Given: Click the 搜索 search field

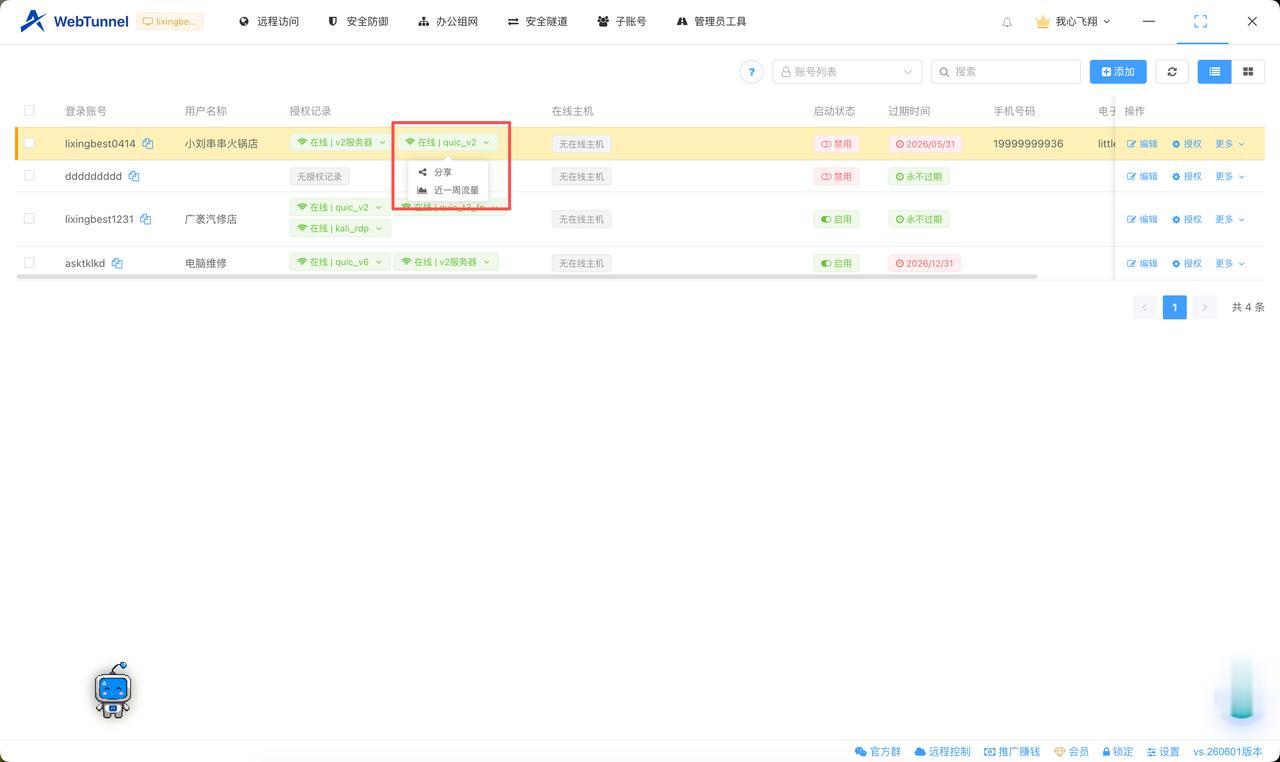Looking at the screenshot, I should [1006, 72].
